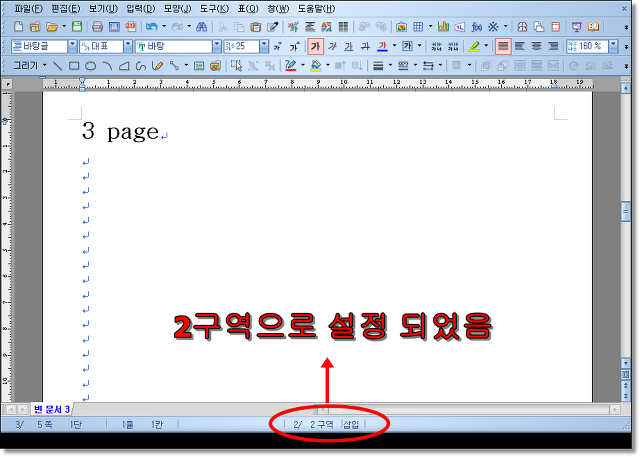Open the undo history dropdown arrow
Screen dimensions: 640x457
(164, 27)
